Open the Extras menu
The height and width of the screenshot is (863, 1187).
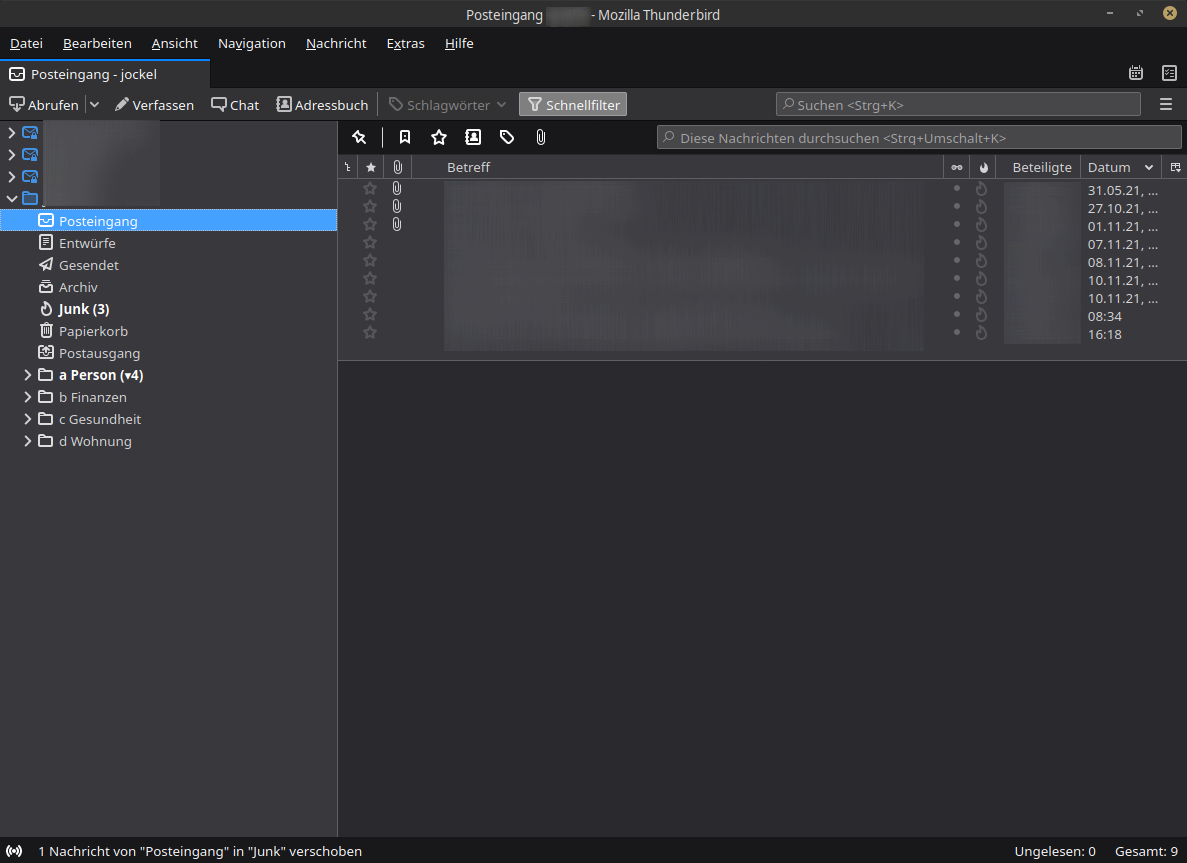(x=405, y=43)
